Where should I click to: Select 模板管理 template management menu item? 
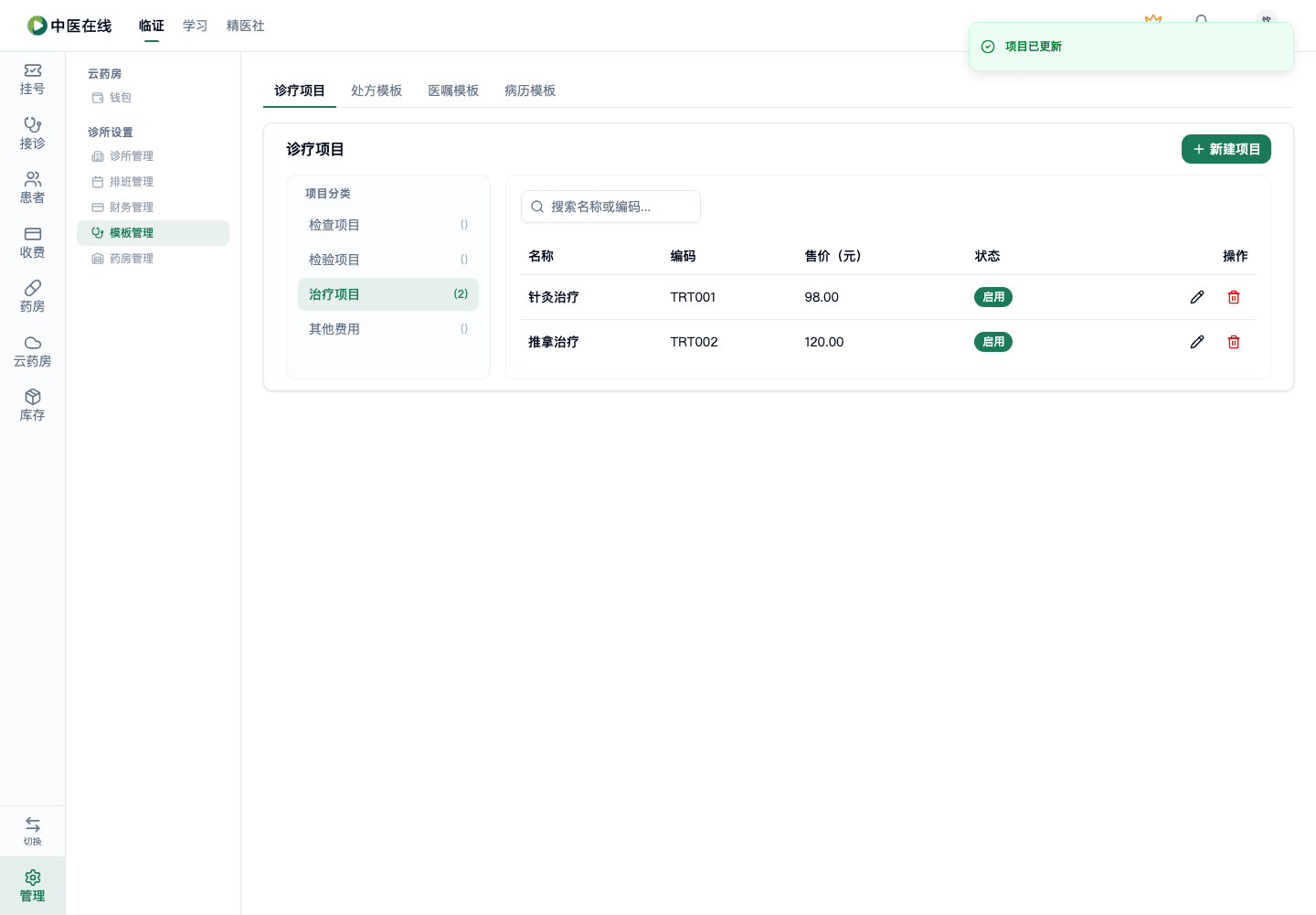coord(153,233)
